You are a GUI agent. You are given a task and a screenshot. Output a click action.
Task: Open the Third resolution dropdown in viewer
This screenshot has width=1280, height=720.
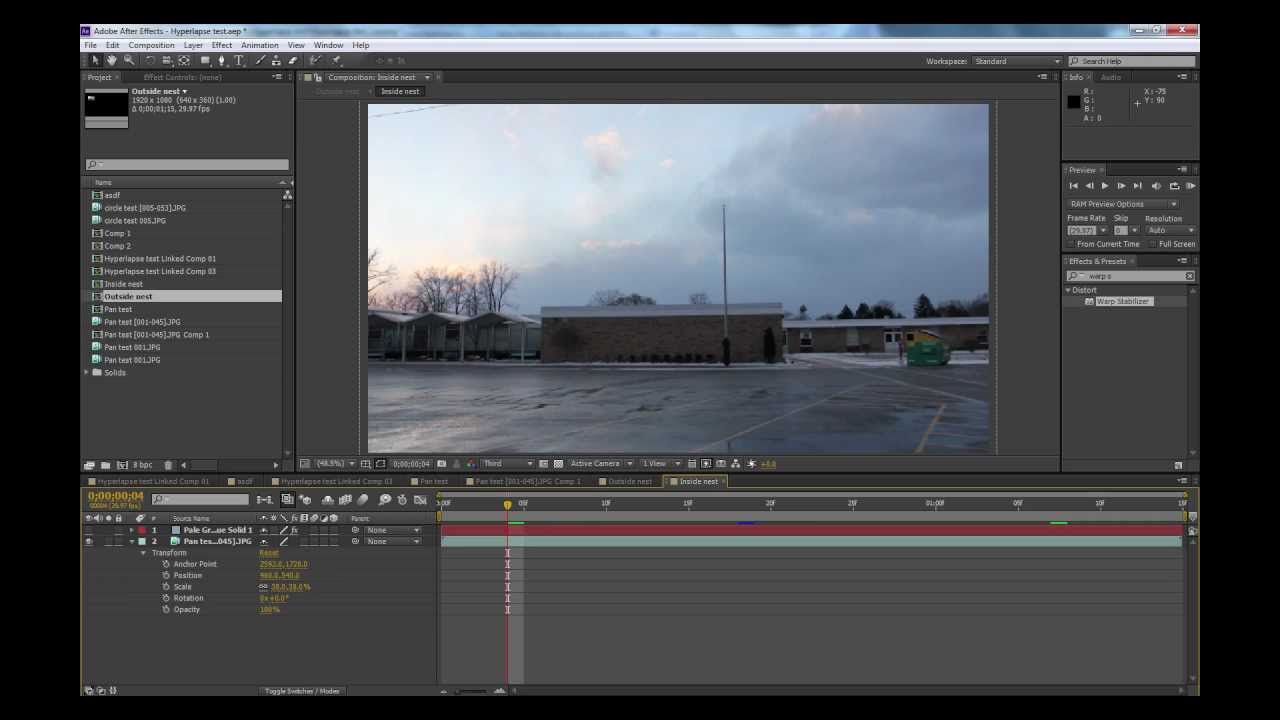pos(508,464)
